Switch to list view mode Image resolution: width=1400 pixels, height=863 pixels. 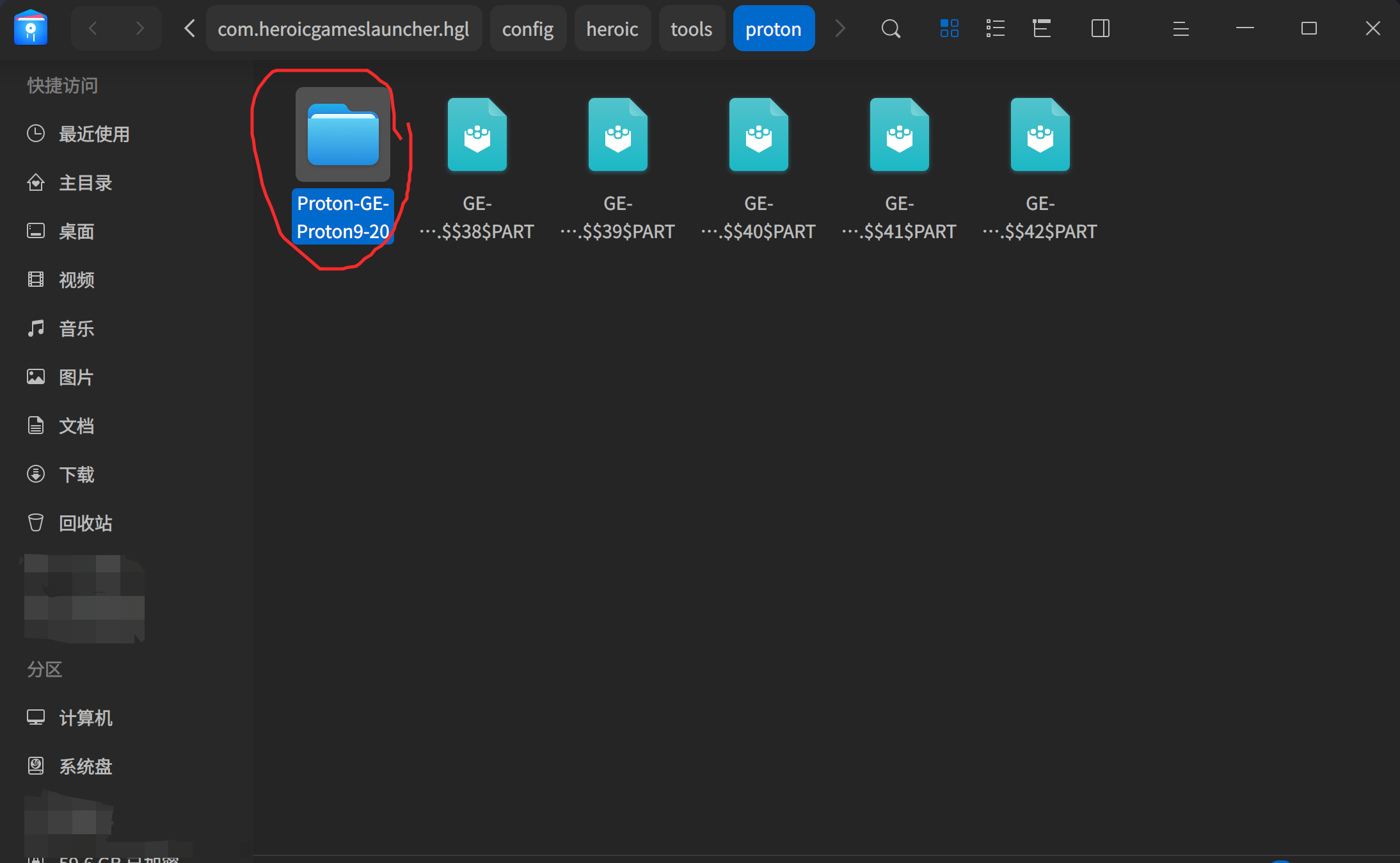(996, 29)
